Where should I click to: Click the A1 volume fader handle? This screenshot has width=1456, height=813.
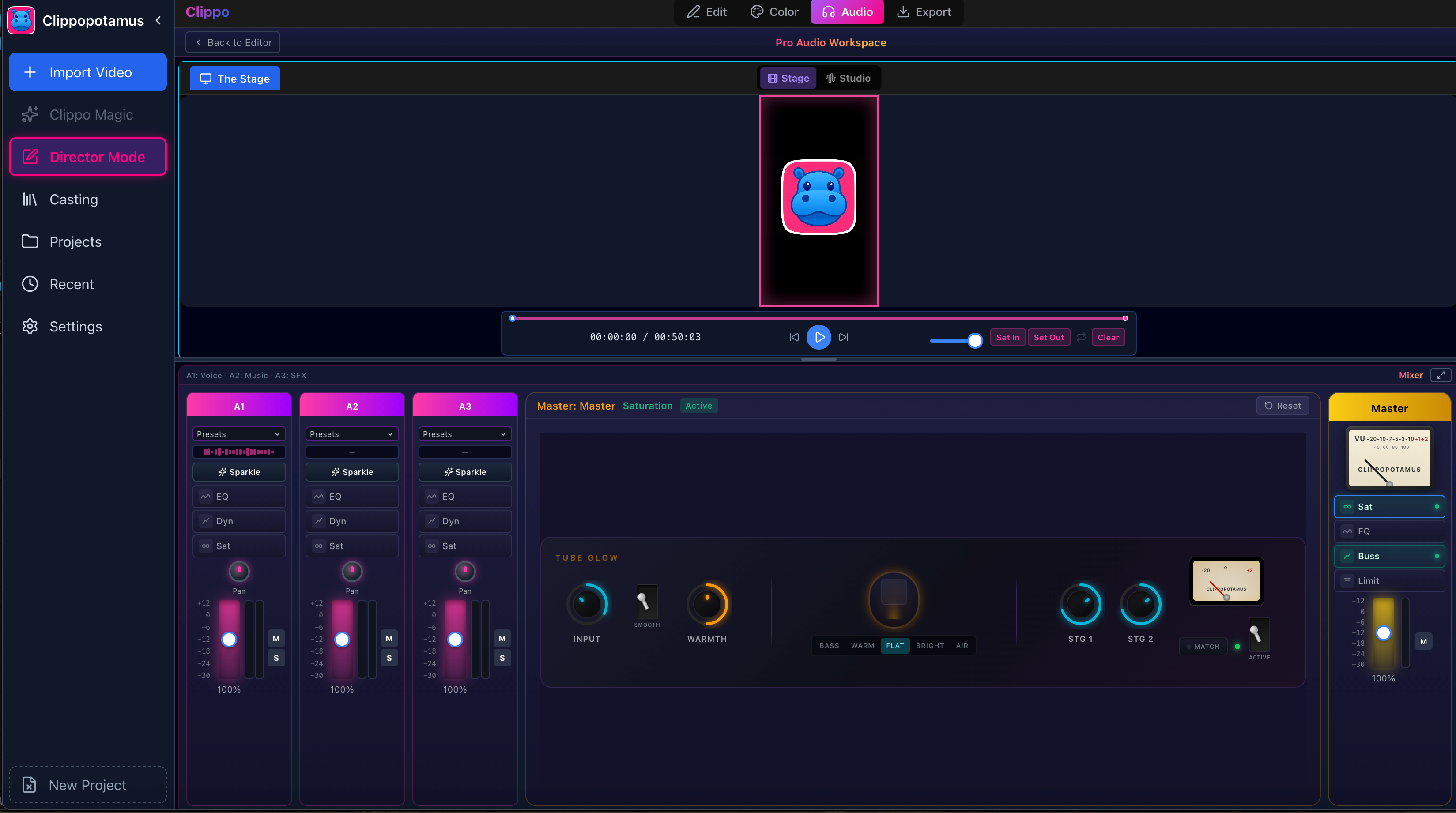[x=229, y=640]
